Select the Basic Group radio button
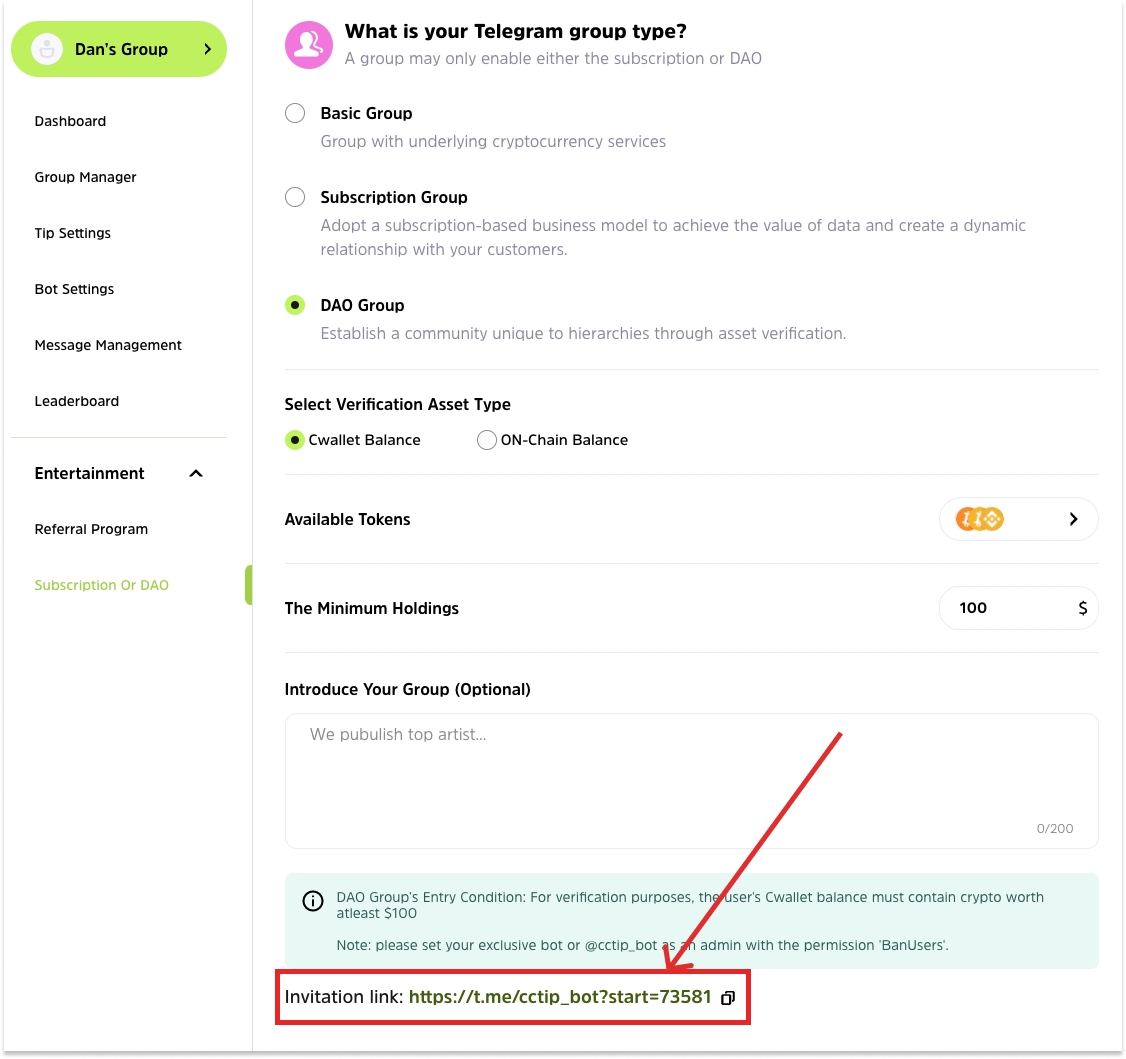 coord(295,113)
